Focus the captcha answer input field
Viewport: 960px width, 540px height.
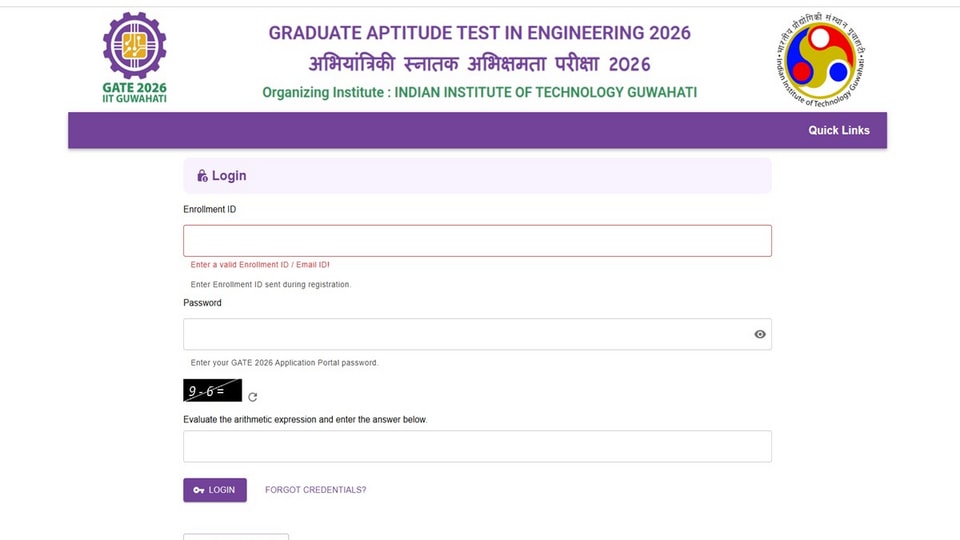(x=478, y=446)
